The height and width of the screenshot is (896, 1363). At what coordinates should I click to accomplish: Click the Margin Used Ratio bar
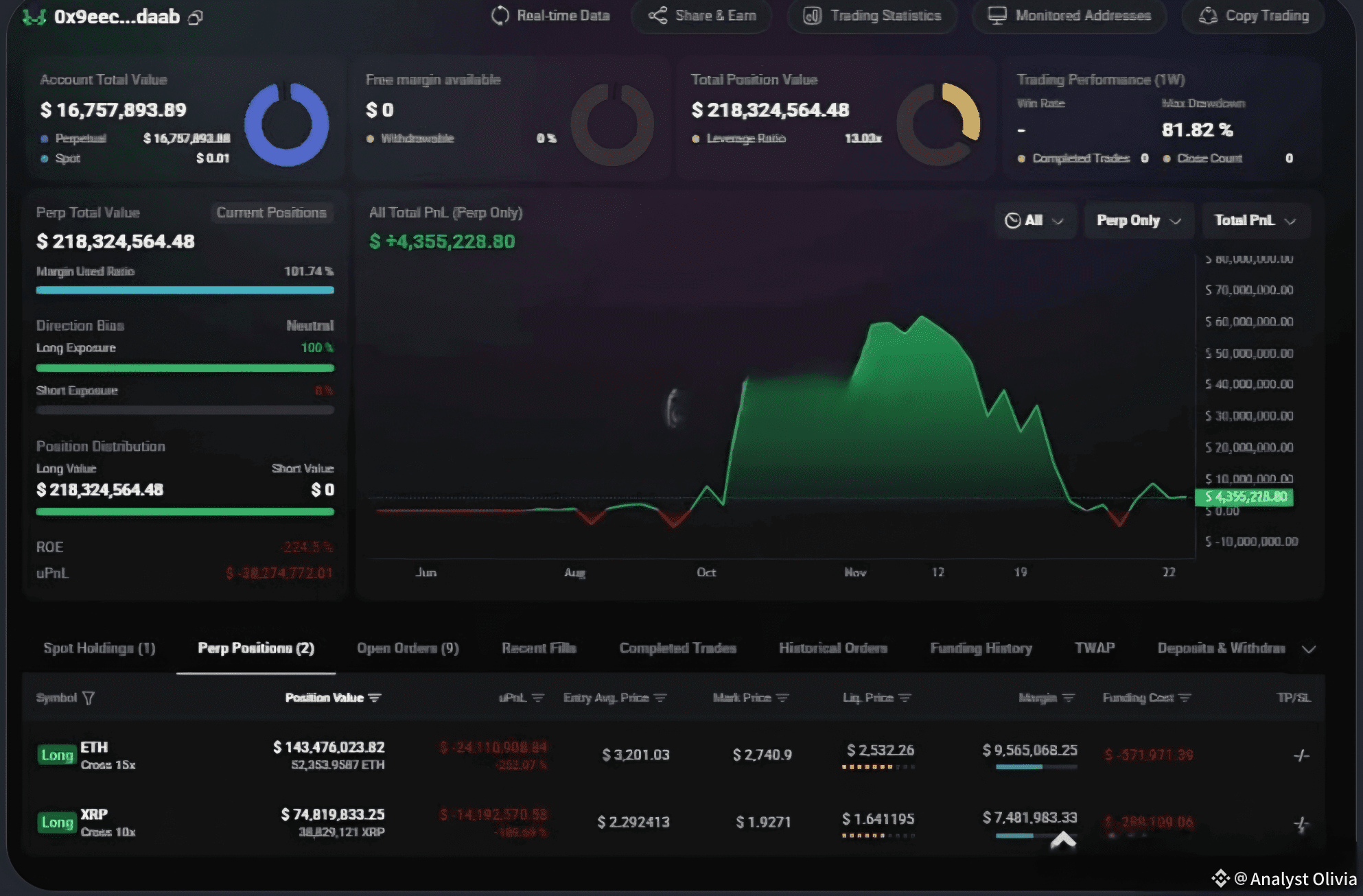click(x=185, y=290)
